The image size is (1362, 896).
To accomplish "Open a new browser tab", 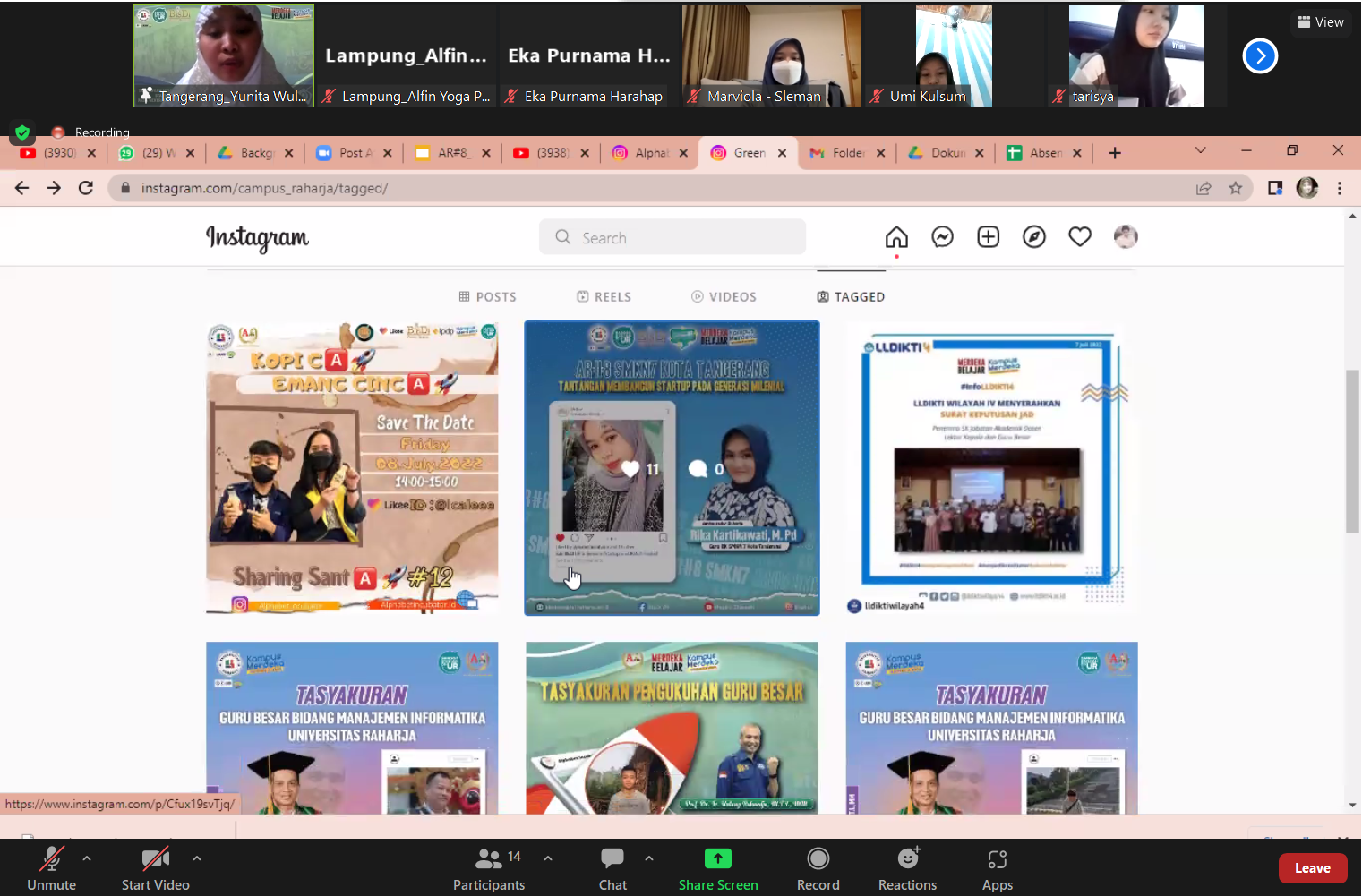I will pos(1115,153).
